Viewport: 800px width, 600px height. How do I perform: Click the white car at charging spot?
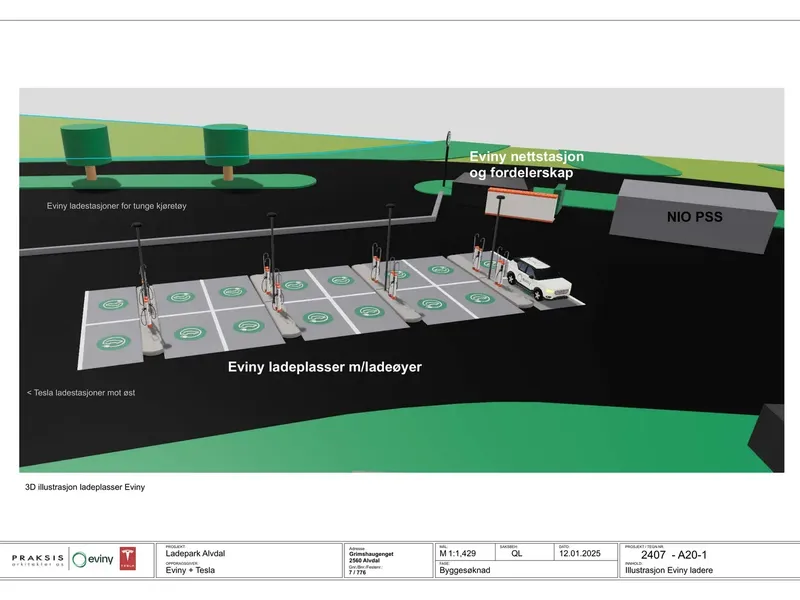click(538, 278)
